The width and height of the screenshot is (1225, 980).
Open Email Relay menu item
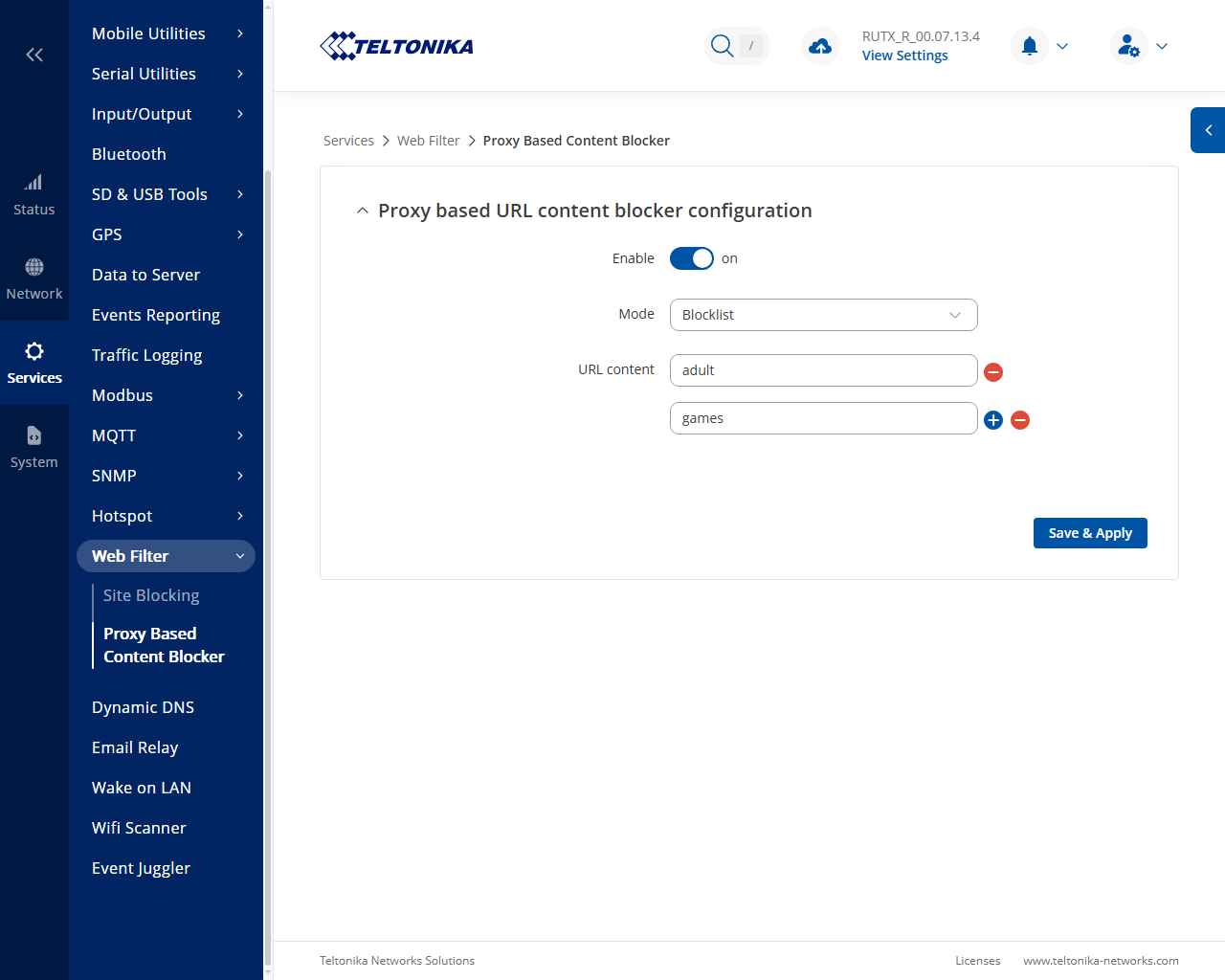click(x=135, y=747)
